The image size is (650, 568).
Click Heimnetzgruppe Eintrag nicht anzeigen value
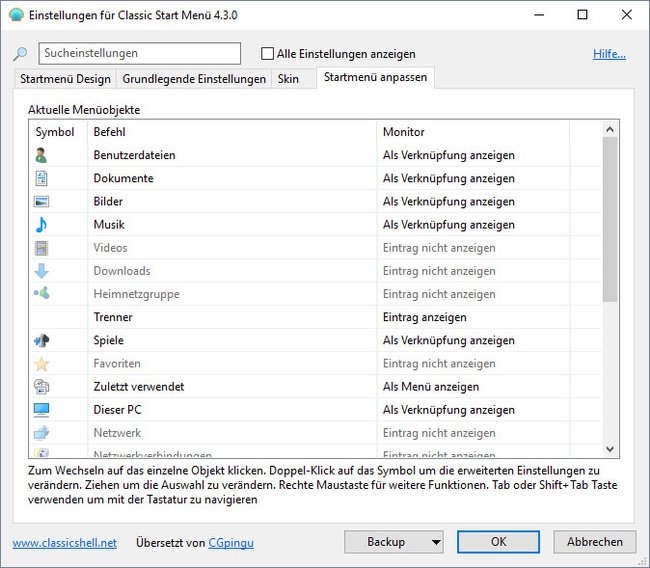tap(439, 294)
